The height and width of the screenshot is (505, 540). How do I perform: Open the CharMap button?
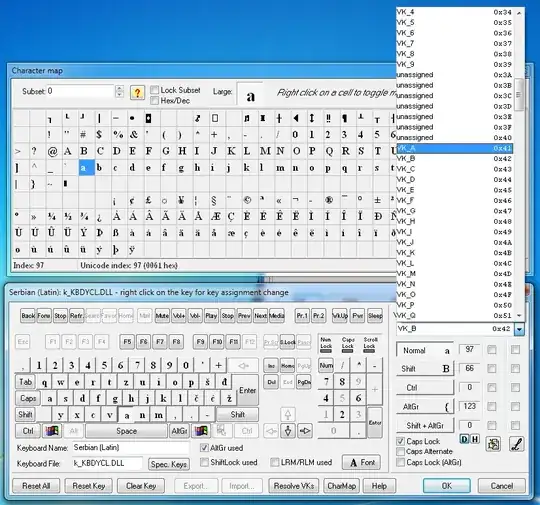(342, 486)
